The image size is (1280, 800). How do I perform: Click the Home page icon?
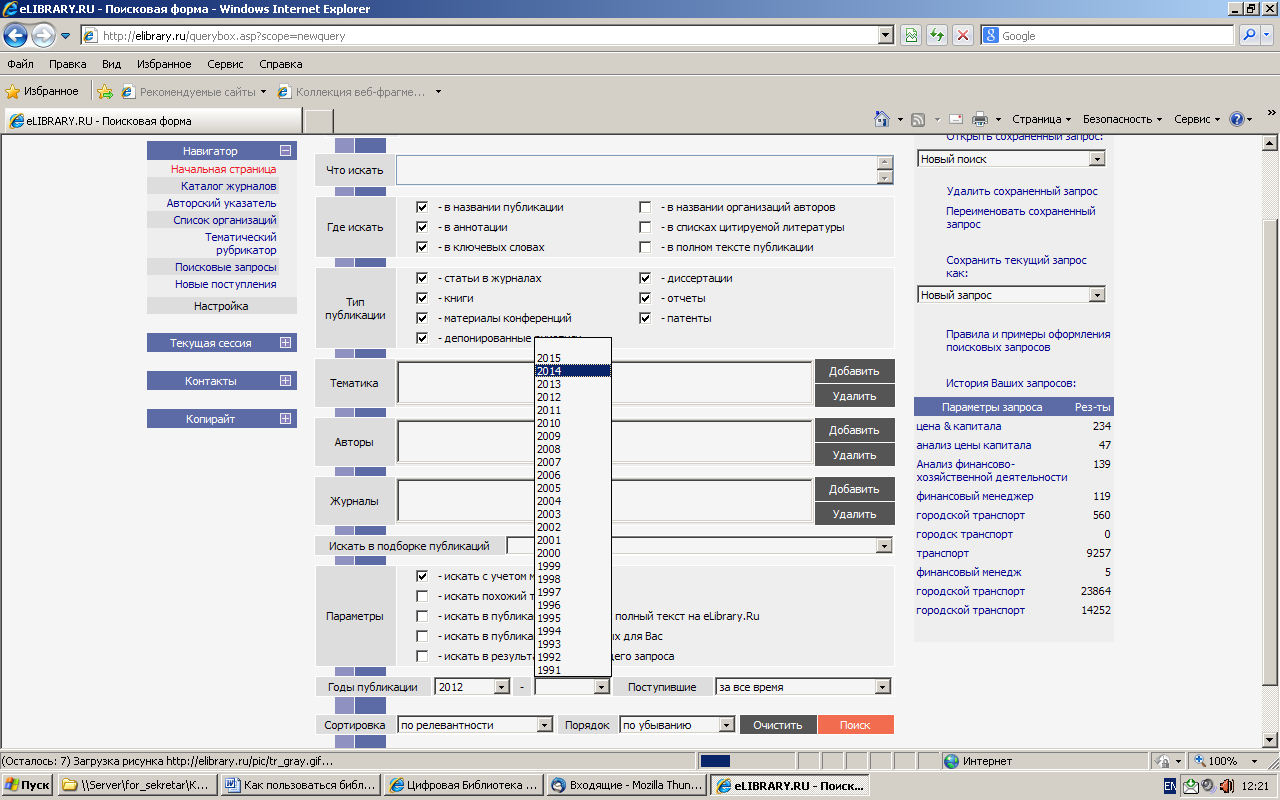(882, 118)
